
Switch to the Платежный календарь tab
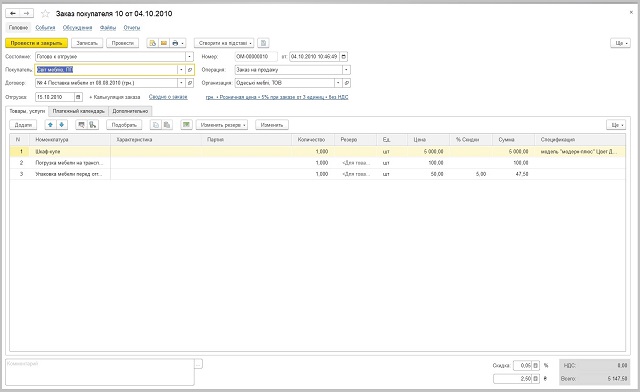click(x=78, y=111)
